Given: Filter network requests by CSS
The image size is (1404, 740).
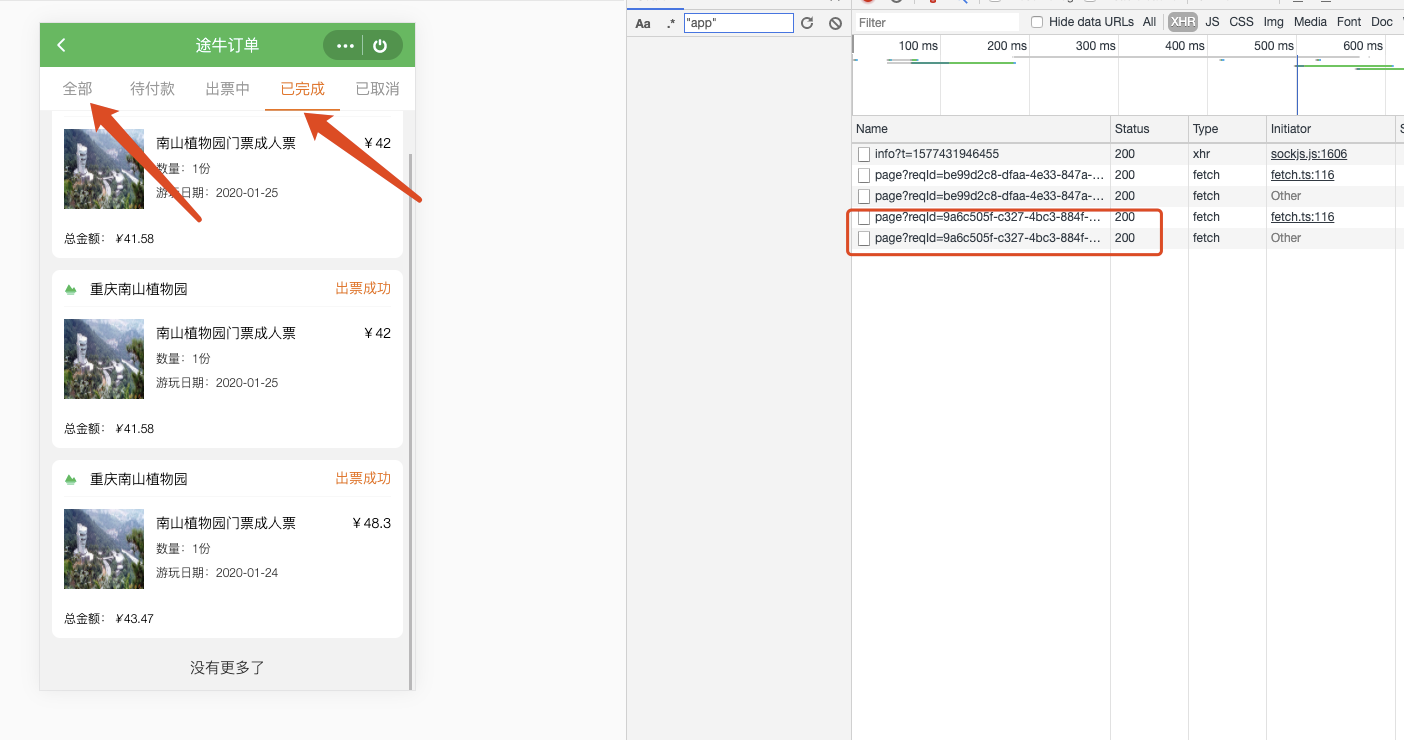Looking at the screenshot, I should coord(1241,22).
